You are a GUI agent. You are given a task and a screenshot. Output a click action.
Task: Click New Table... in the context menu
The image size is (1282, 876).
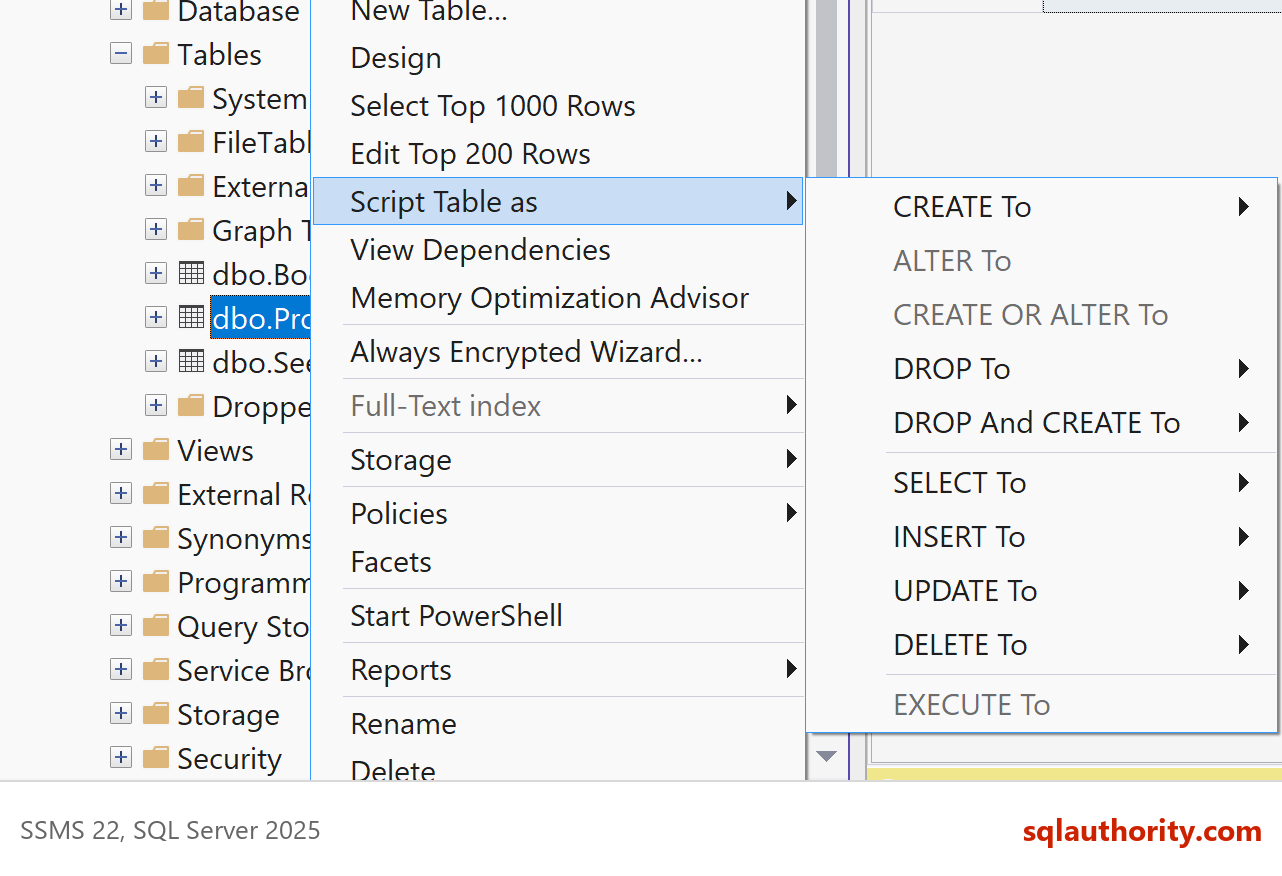558,14
